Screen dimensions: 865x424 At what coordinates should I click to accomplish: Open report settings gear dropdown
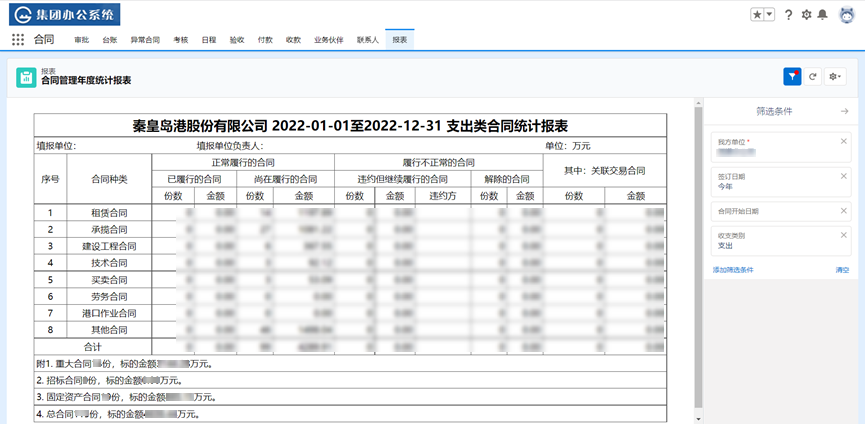point(835,77)
